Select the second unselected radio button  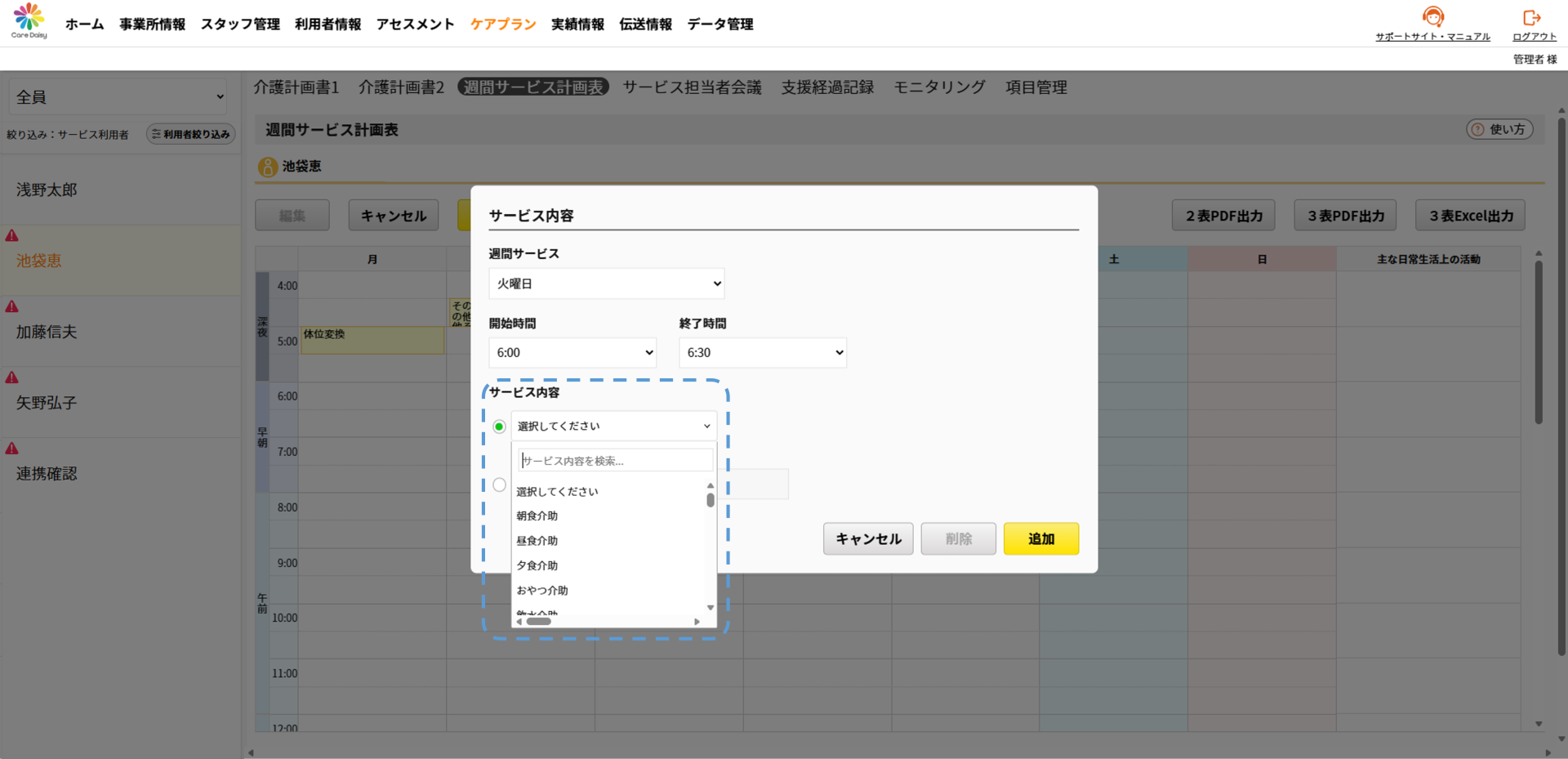coord(499,484)
